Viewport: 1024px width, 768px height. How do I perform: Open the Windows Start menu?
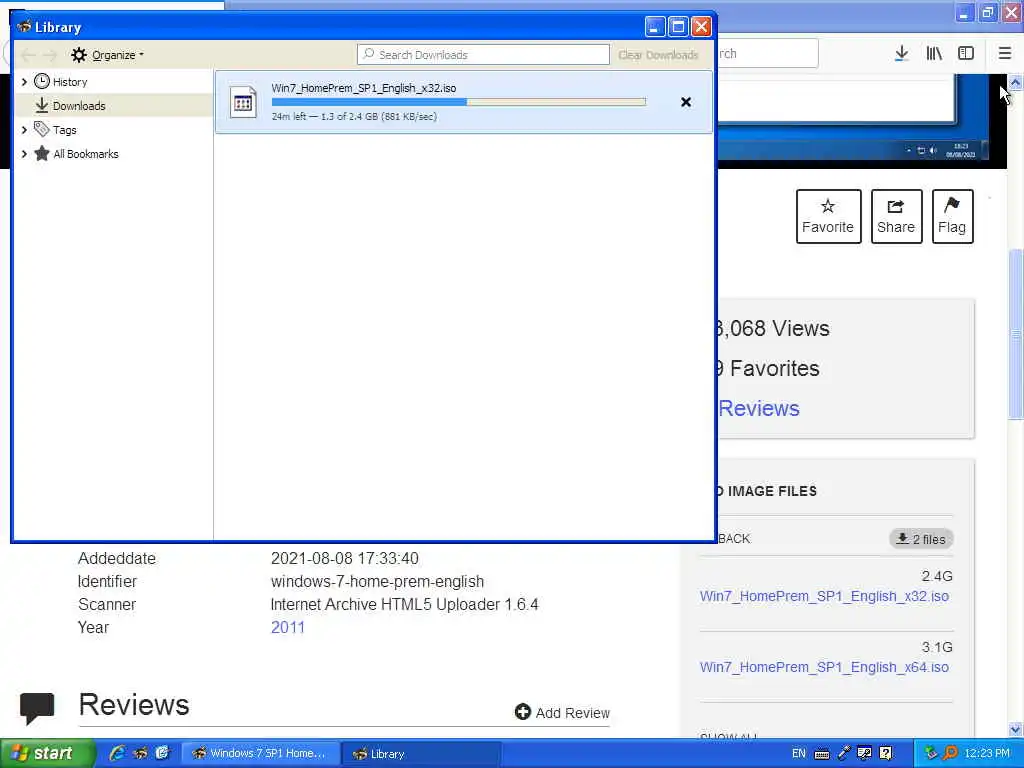click(x=47, y=754)
